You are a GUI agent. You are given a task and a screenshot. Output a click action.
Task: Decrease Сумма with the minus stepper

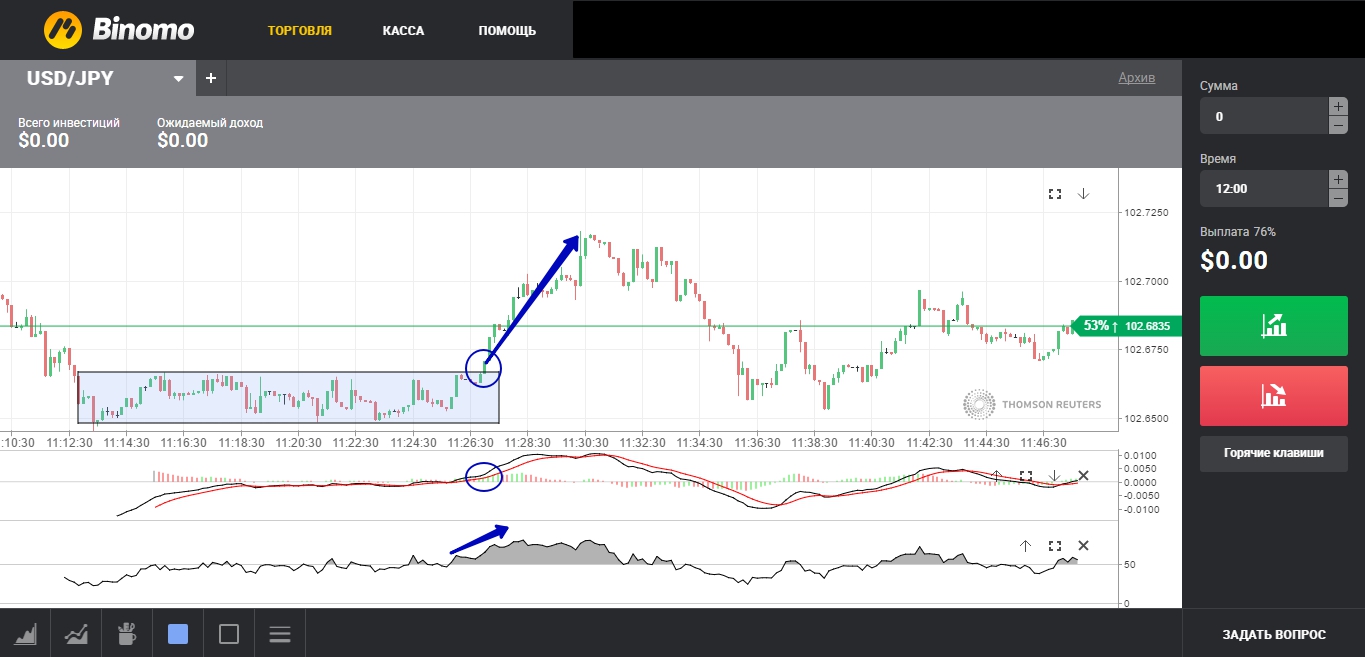1338,125
